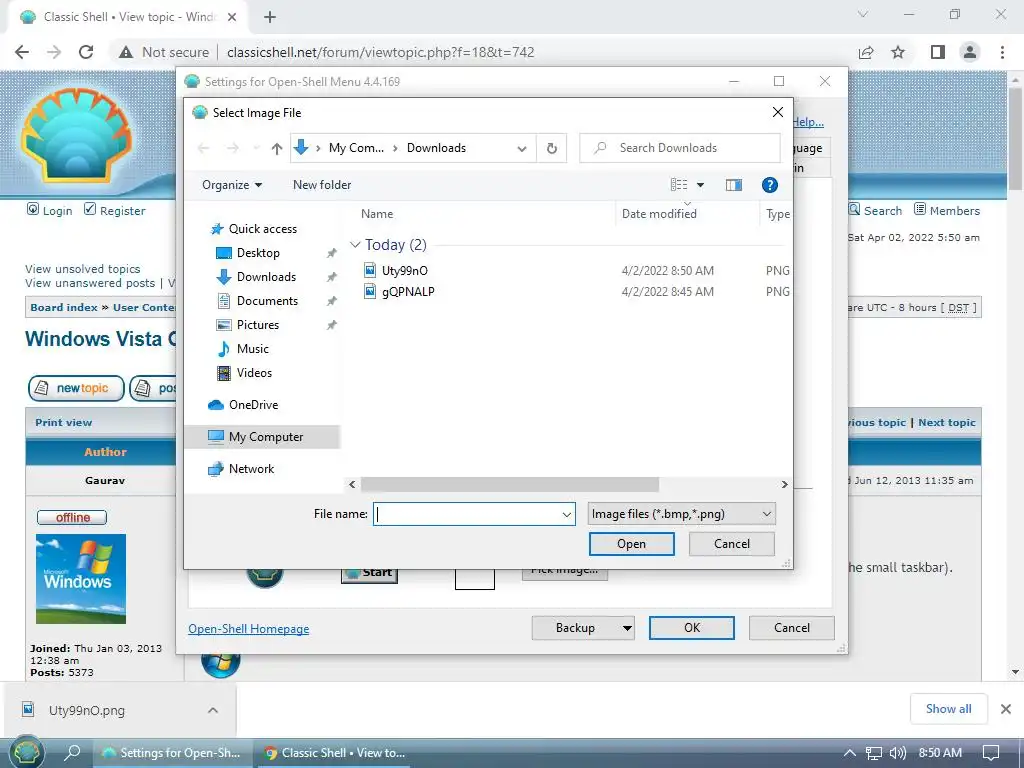Select the gQPNALP image file icon
The height and width of the screenshot is (768, 1024).
(370, 291)
